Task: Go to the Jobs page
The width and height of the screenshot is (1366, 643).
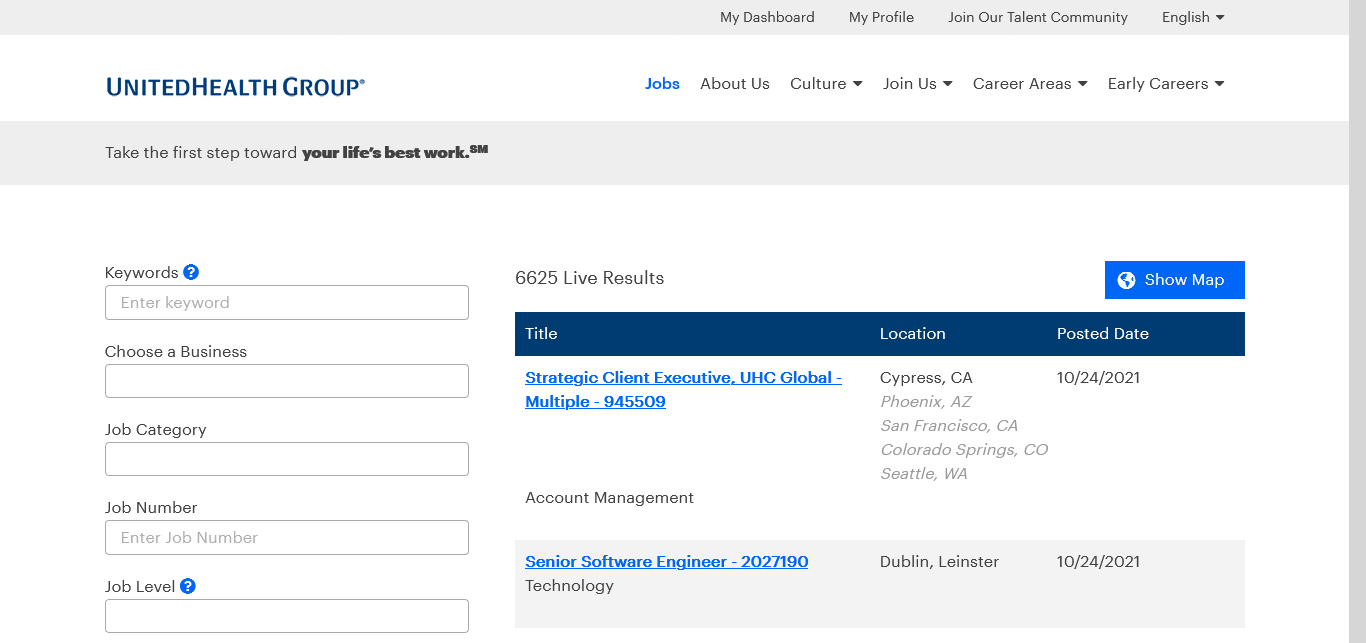Action: pyautogui.click(x=662, y=84)
